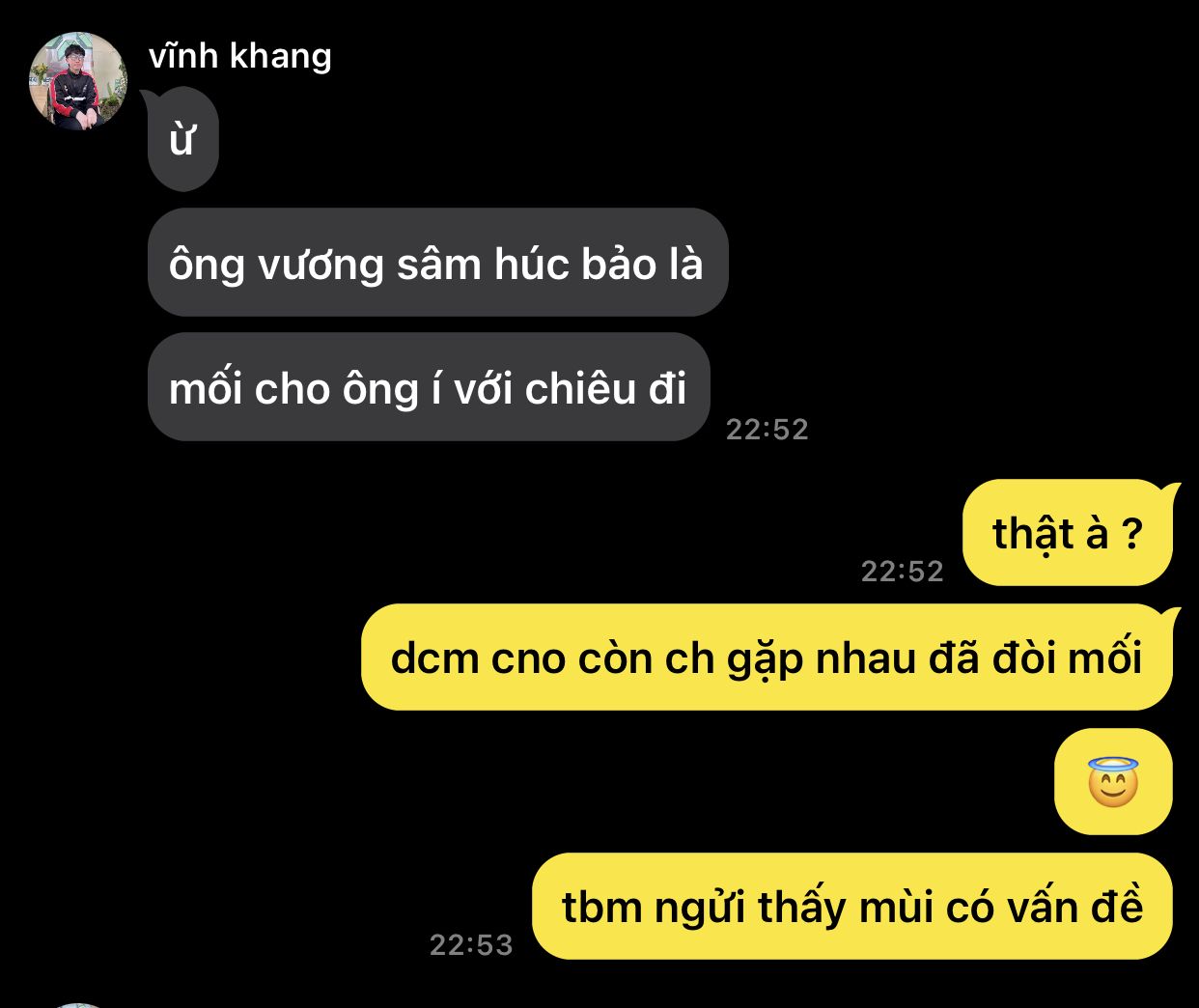Tap the 22:53 timestamp
Screen dimensions: 1199x1008
click(x=471, y=945)
